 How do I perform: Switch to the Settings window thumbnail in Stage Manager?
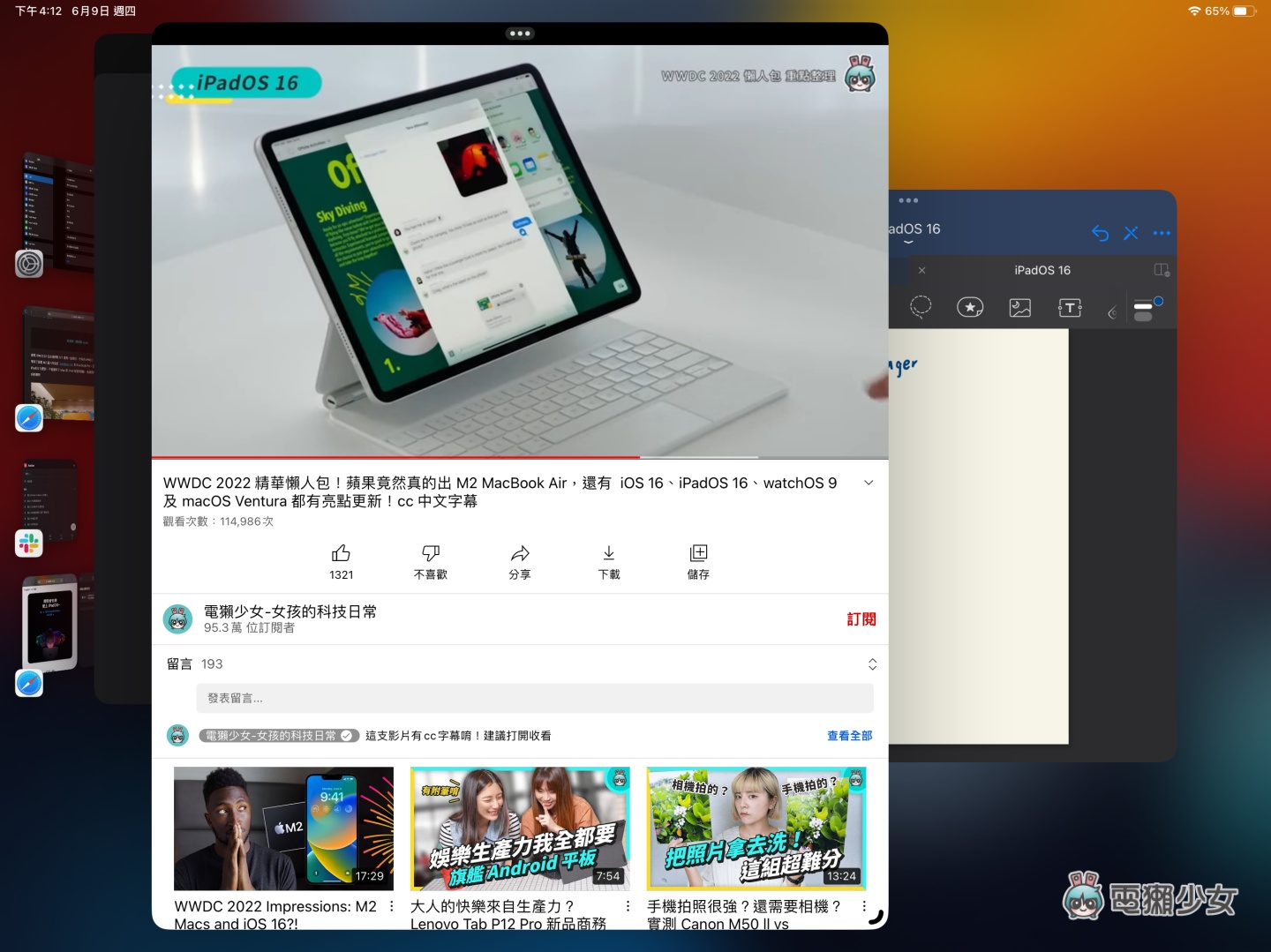coord(58,212)
